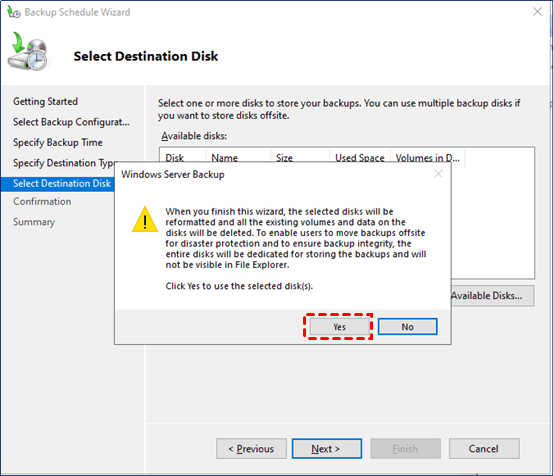Select the Select Destination Disk step
This screenshot has height=476, width=554.
coord(58,183)
